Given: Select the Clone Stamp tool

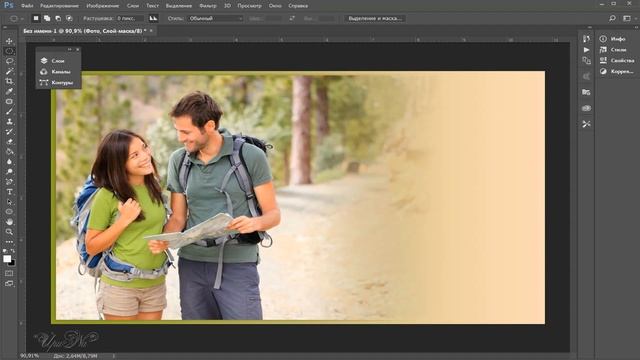Looking at the screenshot, I should point(9,122).
